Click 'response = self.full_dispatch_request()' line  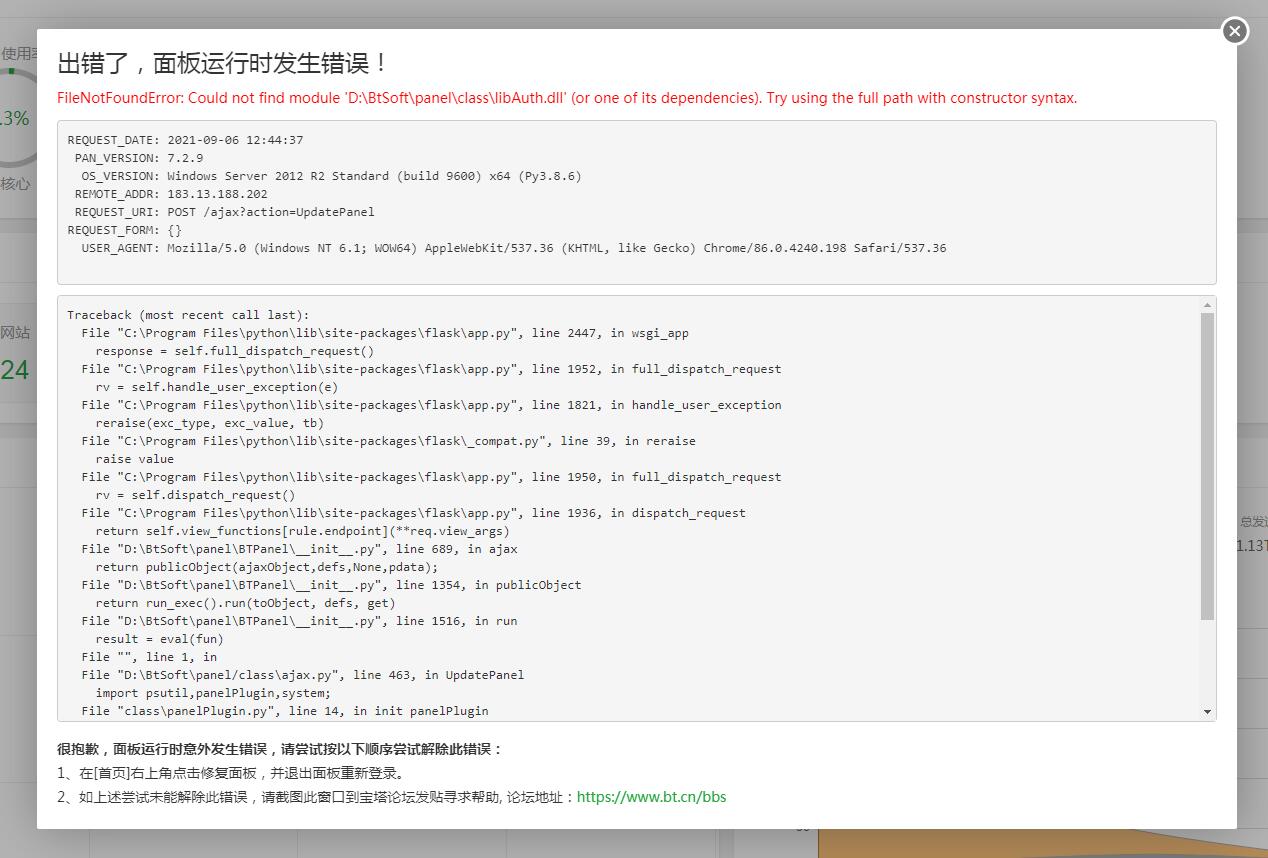(x=235, y=351)
